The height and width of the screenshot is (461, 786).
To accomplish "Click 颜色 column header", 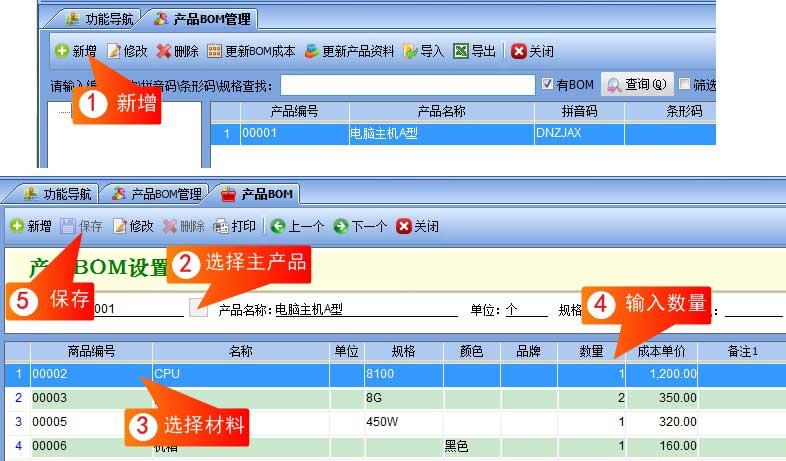I will point(472,351).
